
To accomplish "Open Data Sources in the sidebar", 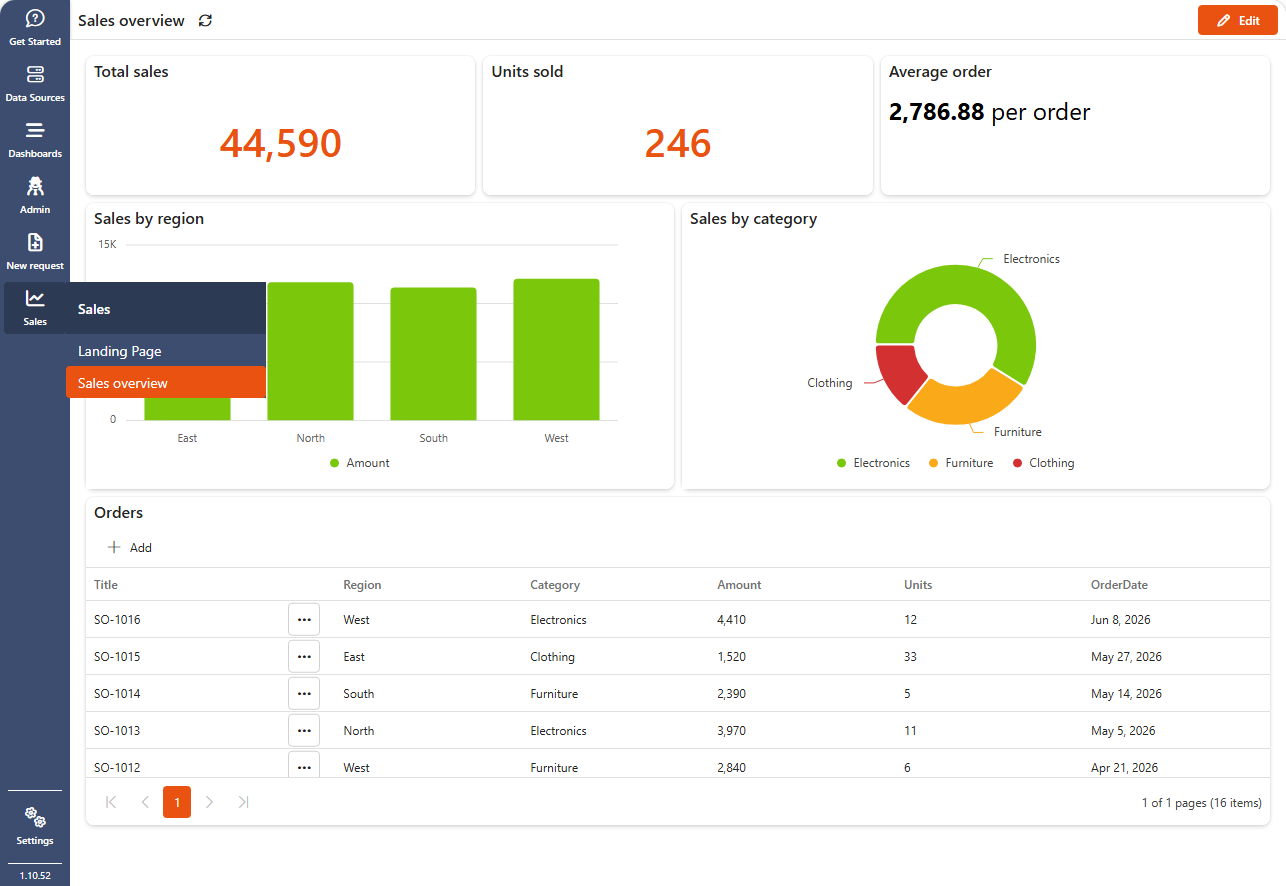I will point(35,84).
